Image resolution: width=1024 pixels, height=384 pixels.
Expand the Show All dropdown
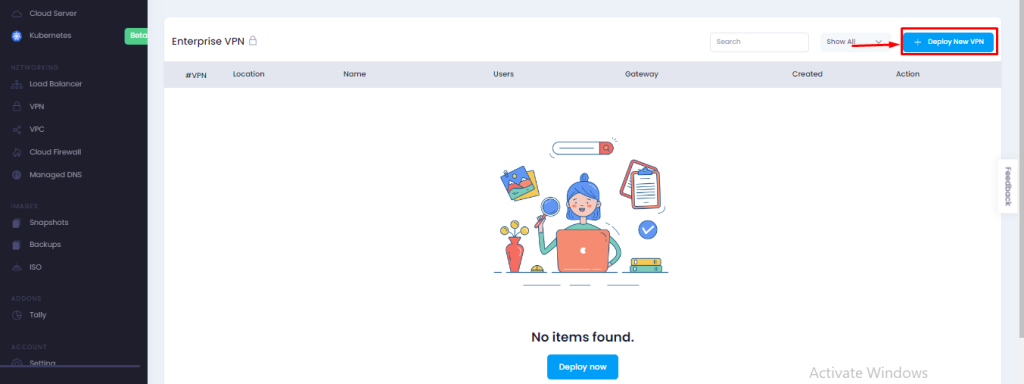click(x=856, y=42)
